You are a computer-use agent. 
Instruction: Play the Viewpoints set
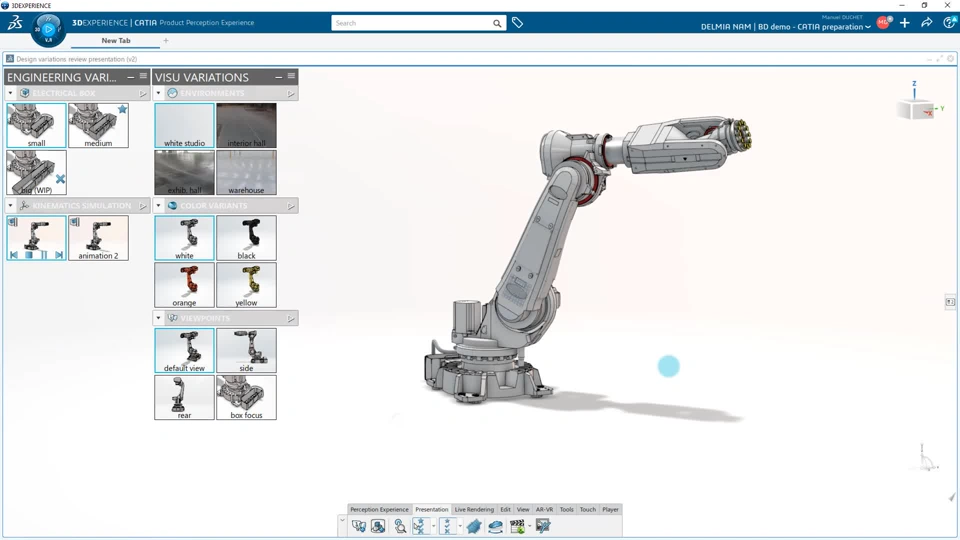point(291,319)
